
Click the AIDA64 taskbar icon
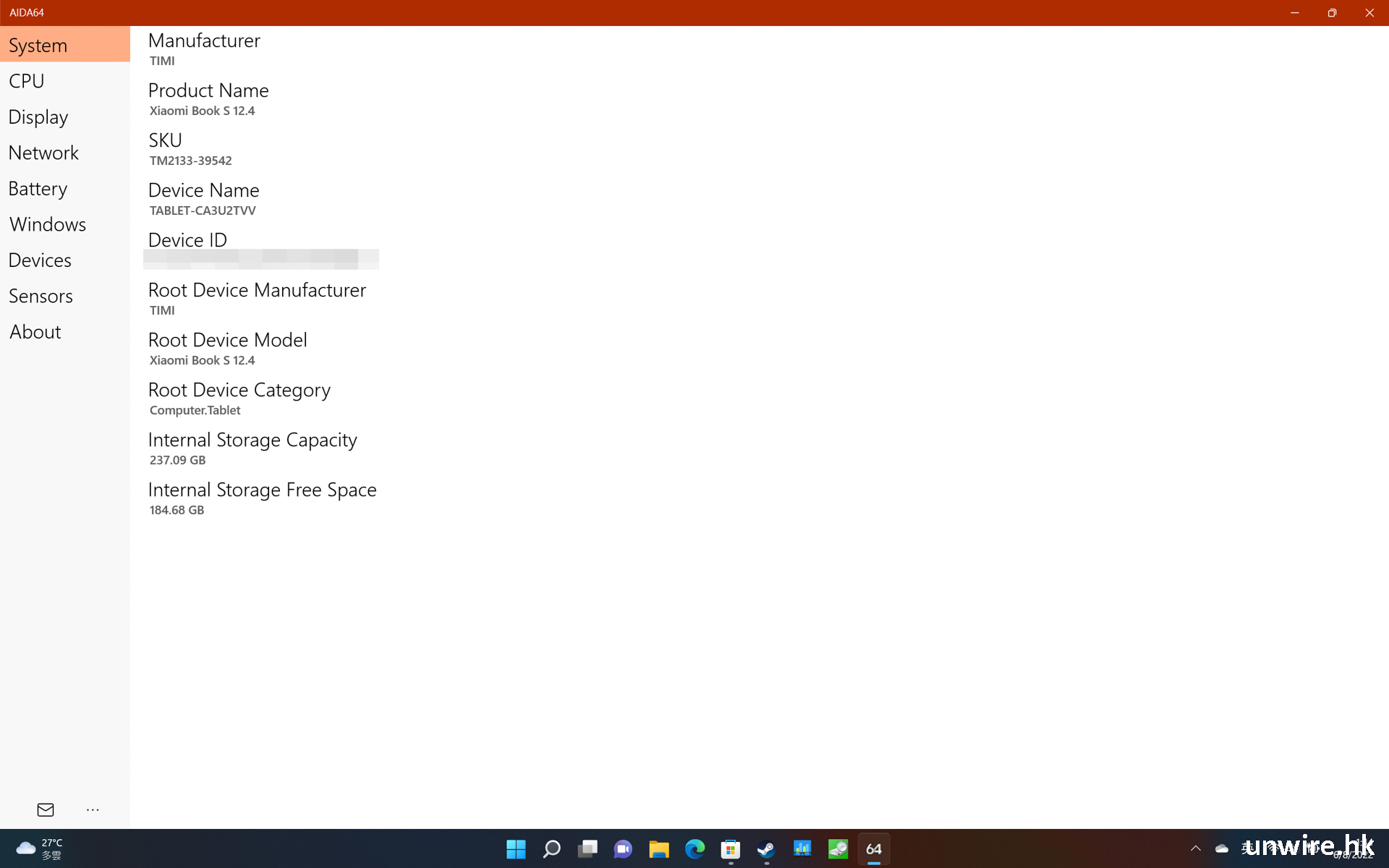874,848
